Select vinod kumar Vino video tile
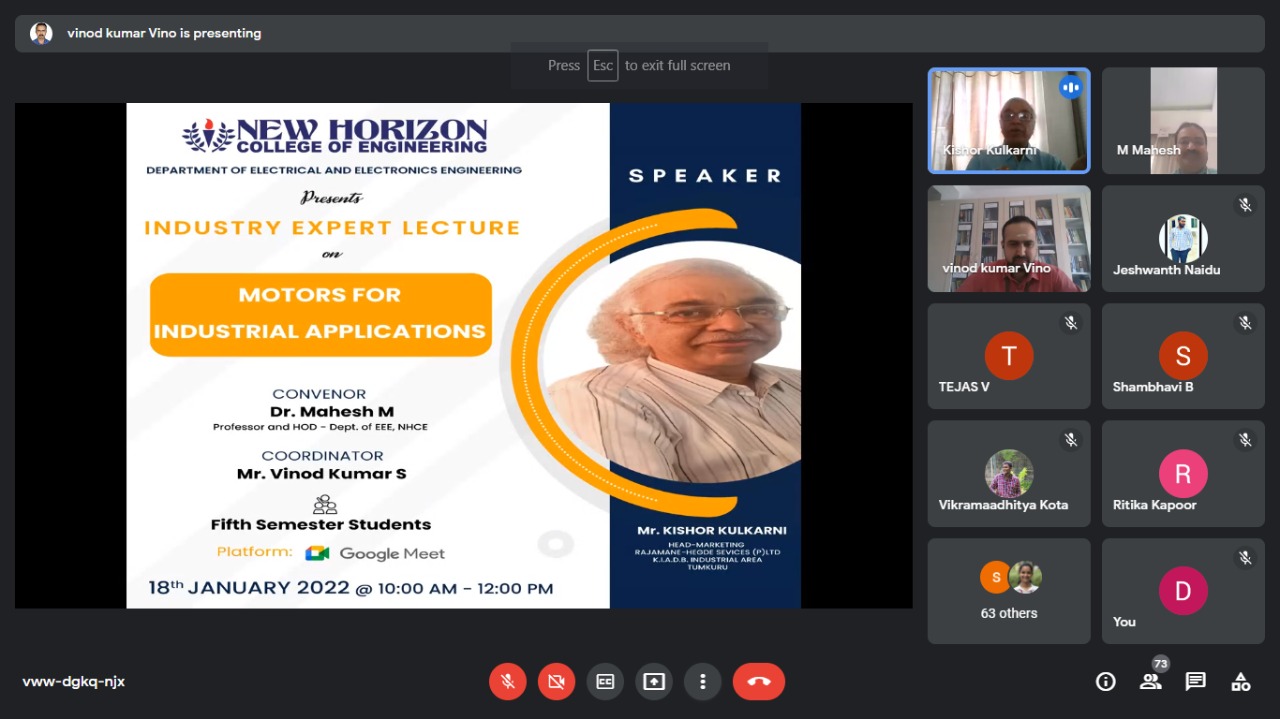The height and width of the screenshot is (719, 1280). point(1009,238)
